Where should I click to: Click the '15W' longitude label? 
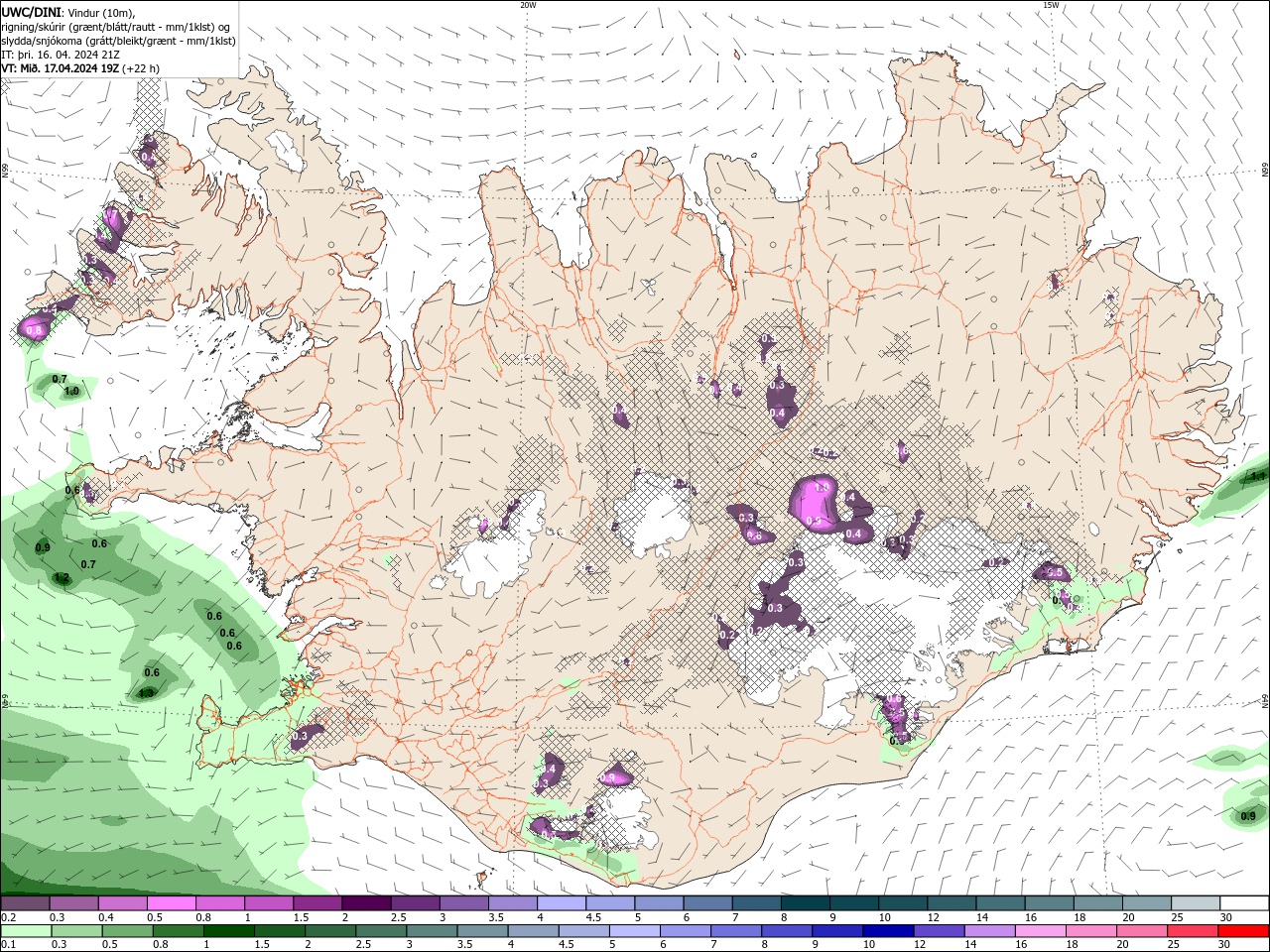(x=1051, y=5)
